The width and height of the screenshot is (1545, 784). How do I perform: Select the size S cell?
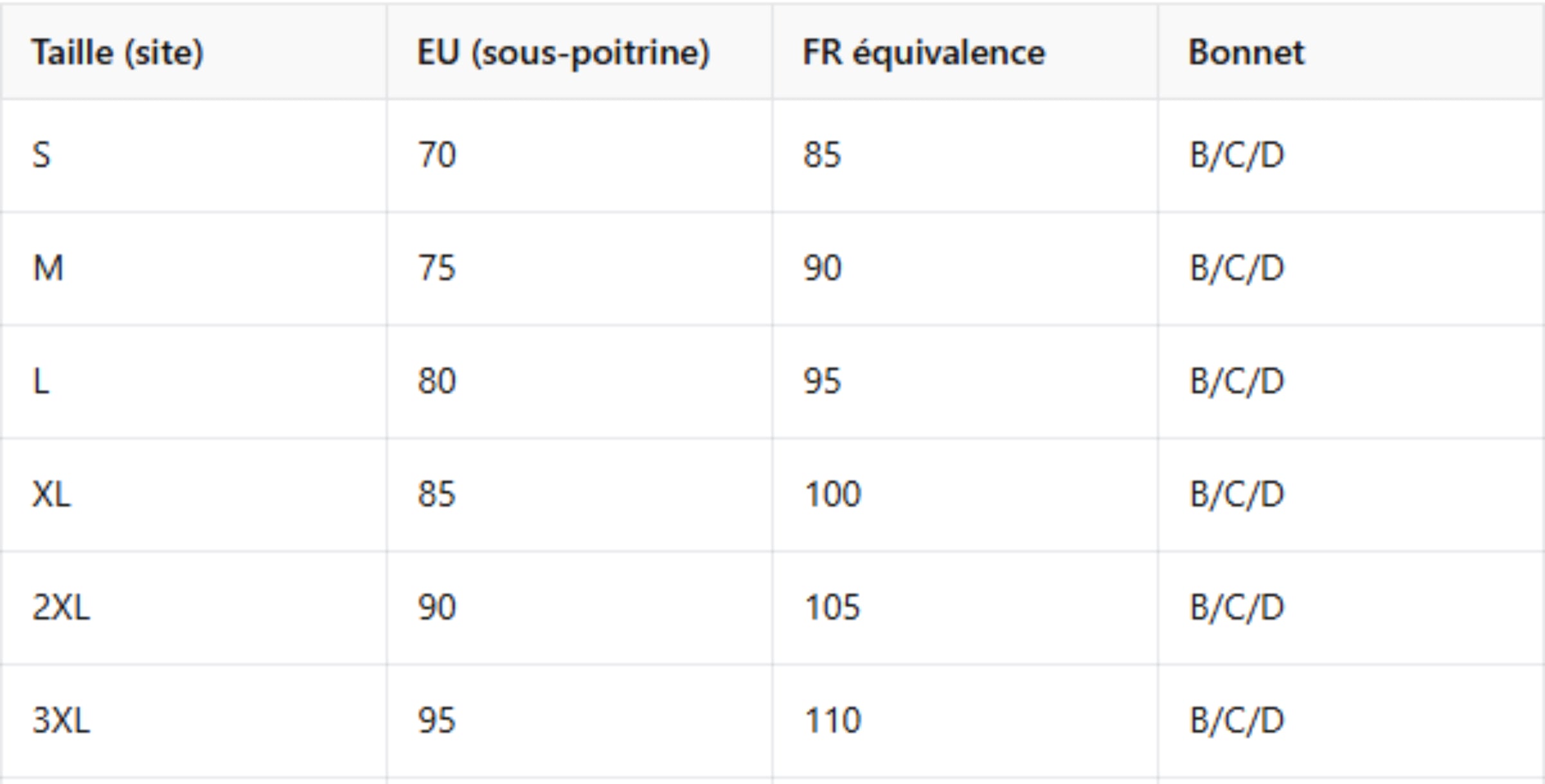(193, 156)
